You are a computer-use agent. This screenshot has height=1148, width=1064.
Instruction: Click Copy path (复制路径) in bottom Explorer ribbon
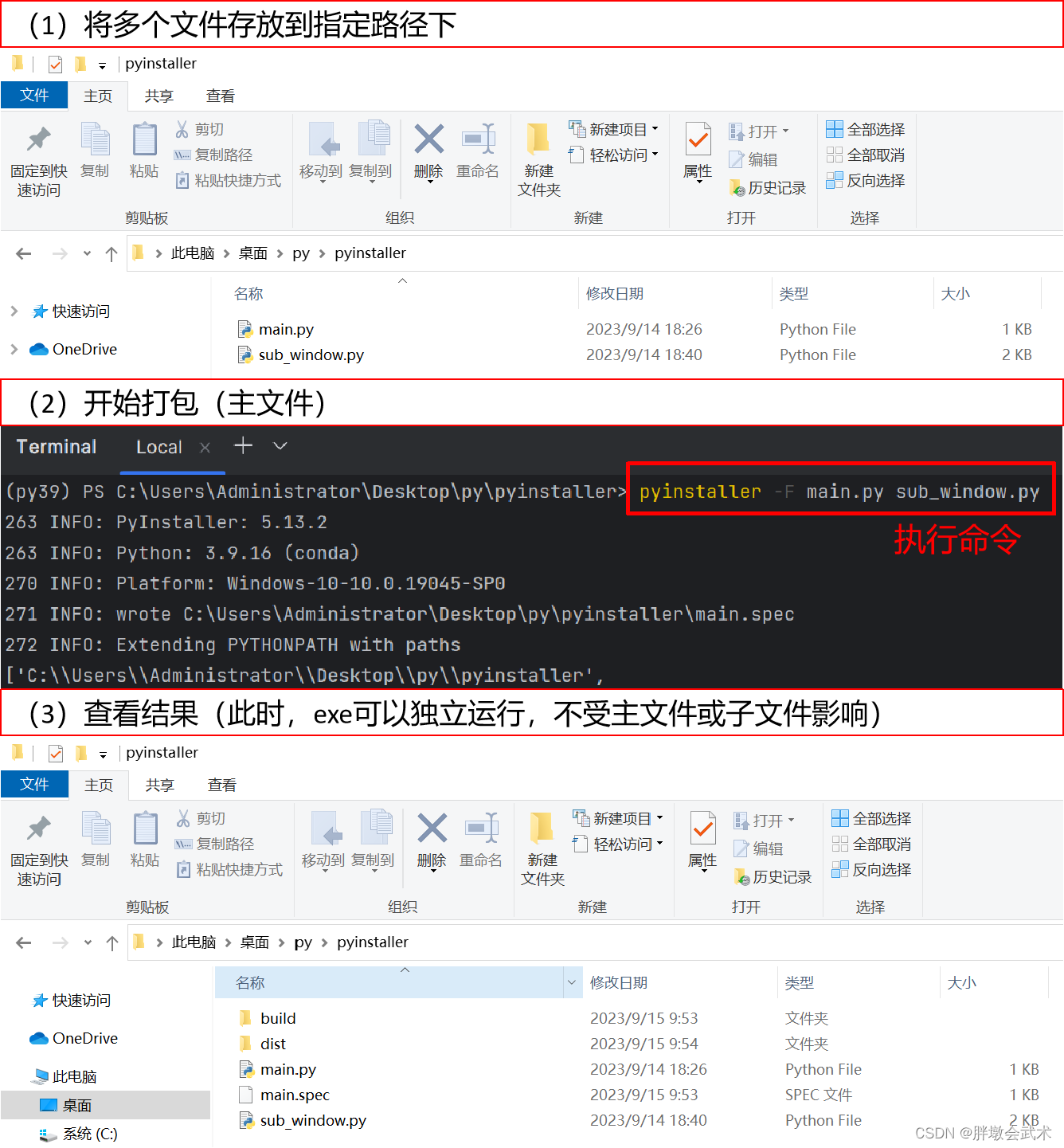click(x=215, y=844)
